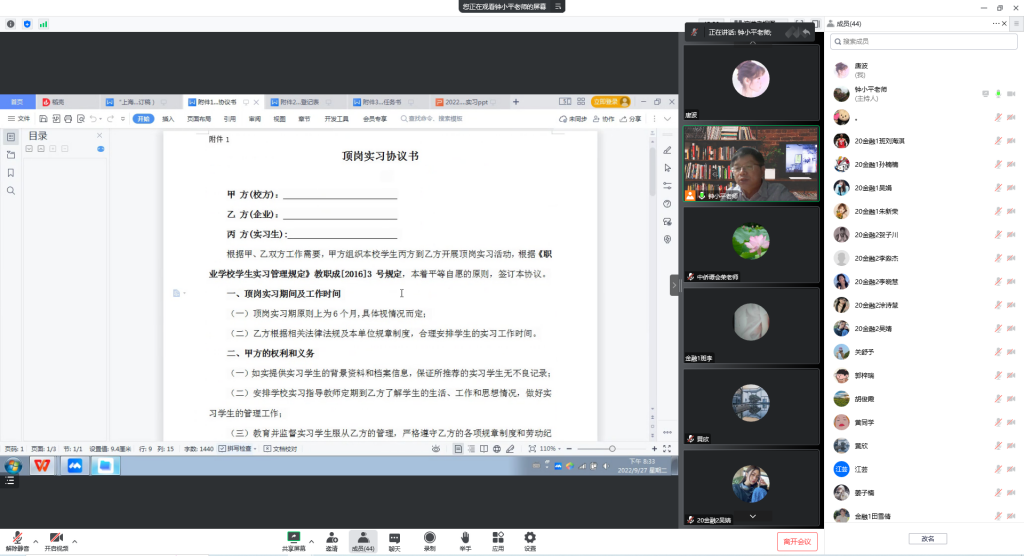Turn on camera via 开启视频
The image size is (1024, 556).
(x=56, y=540)
